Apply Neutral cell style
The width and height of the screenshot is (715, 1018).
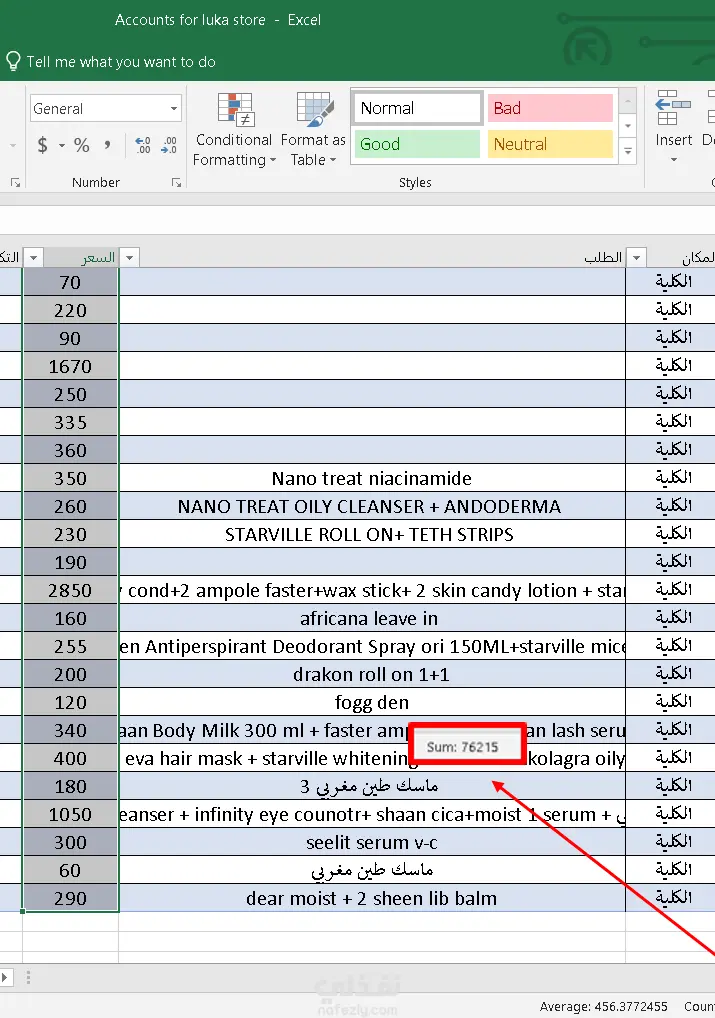(550, 144)
